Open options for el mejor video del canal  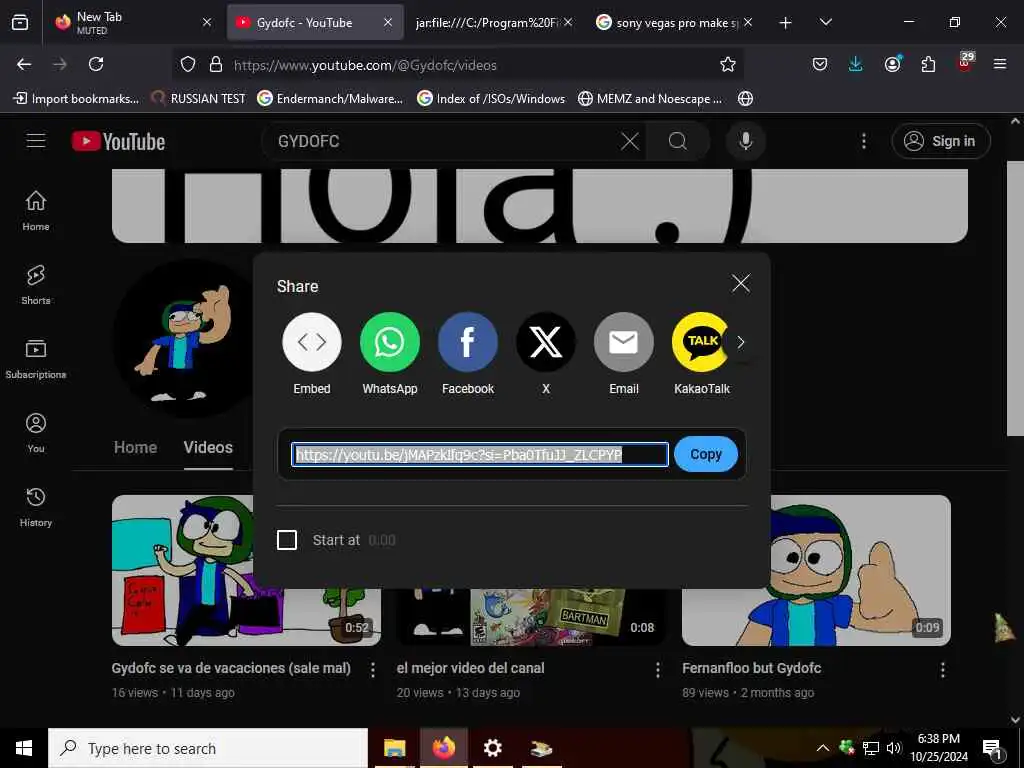[x=658, y=669]
